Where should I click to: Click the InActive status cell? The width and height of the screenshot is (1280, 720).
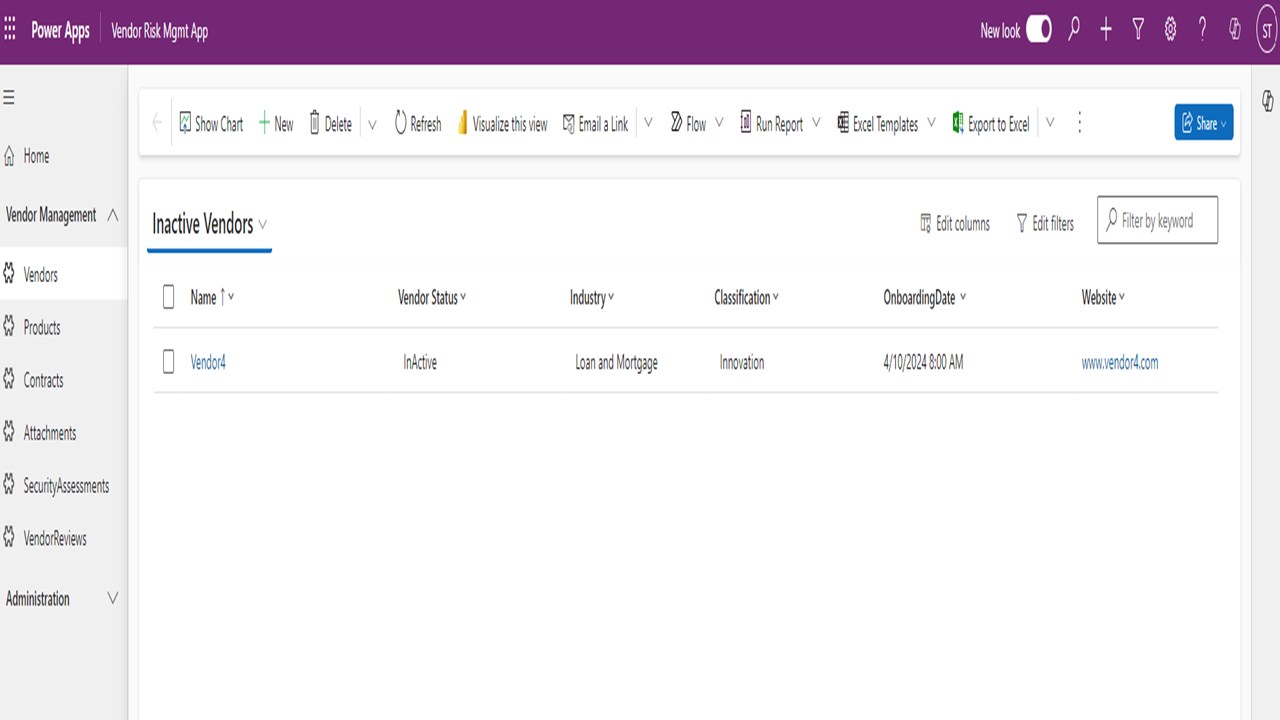(x=420, y=363)
